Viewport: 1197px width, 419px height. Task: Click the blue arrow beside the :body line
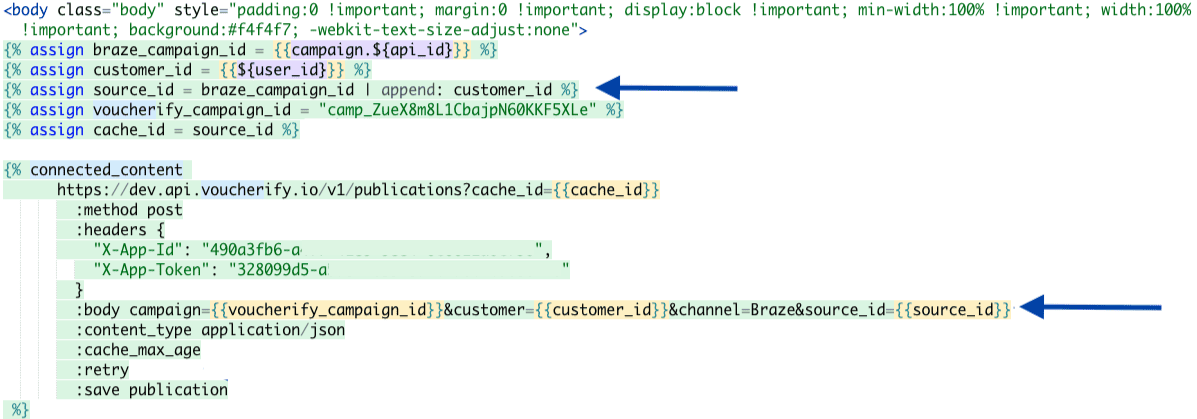coord(1096,308)
